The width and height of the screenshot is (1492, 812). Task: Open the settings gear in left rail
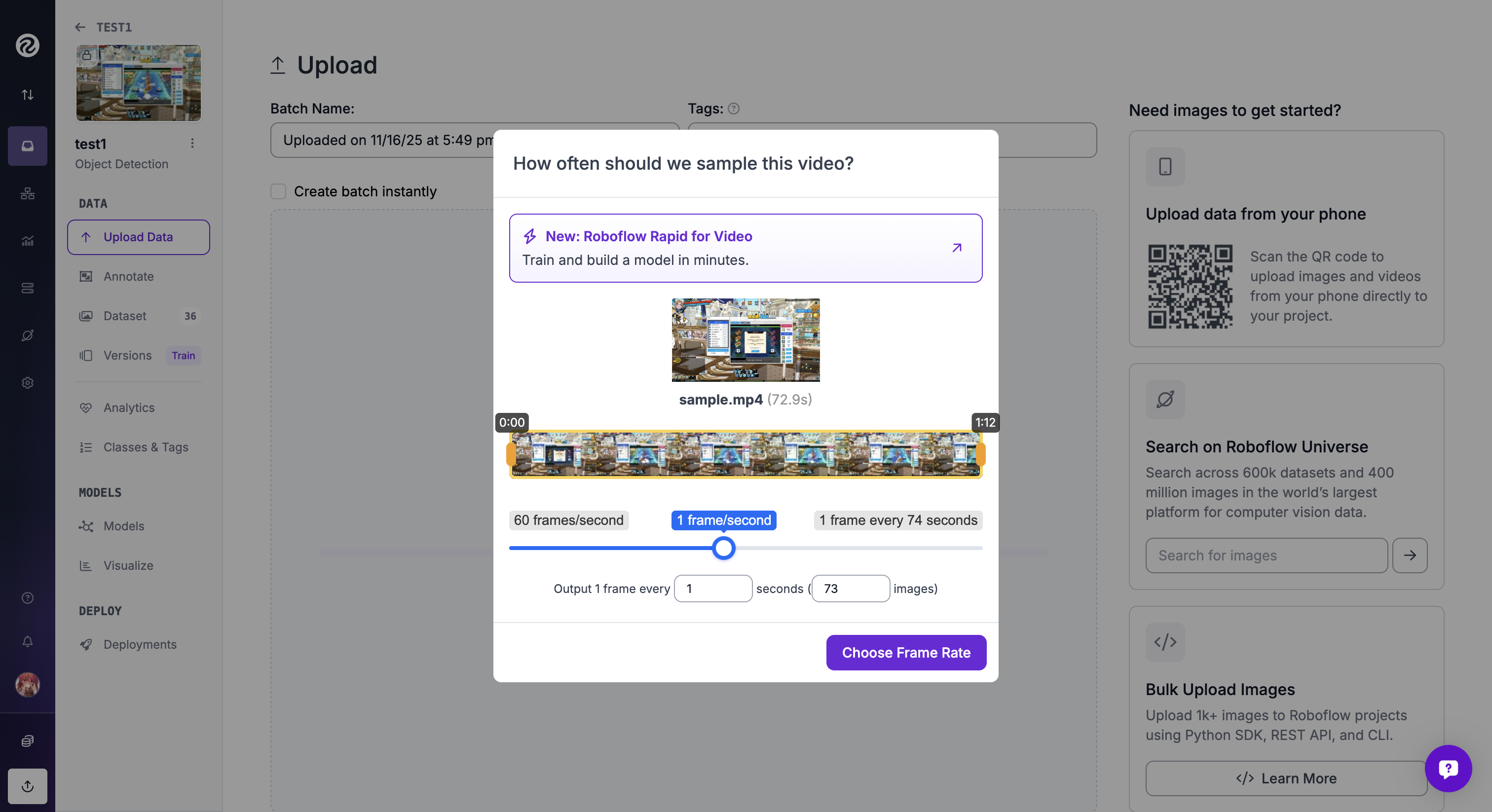pyautogui.click(x=27, y=383)
